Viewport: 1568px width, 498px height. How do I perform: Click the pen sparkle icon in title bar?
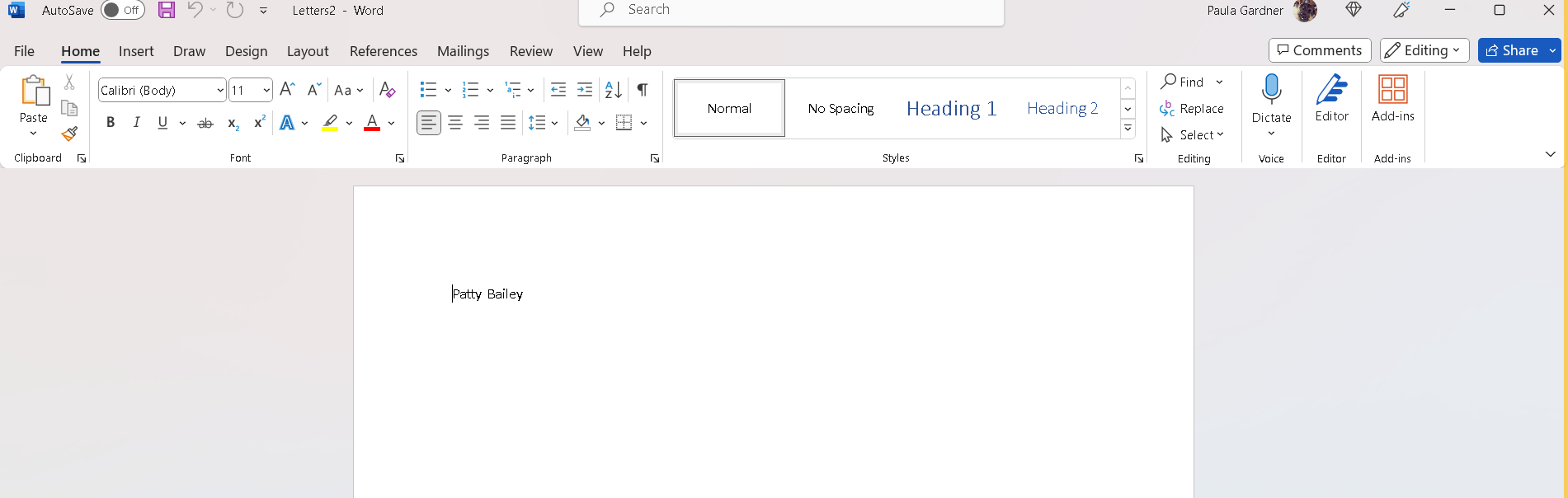pos(1401,10)
